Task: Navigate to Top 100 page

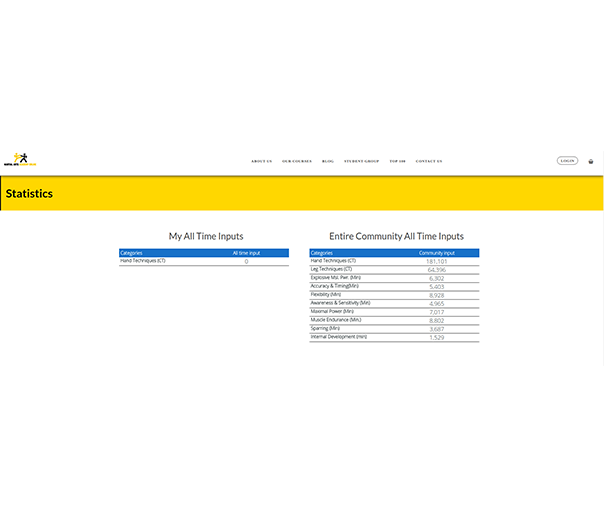Action: tap(397, 161)
